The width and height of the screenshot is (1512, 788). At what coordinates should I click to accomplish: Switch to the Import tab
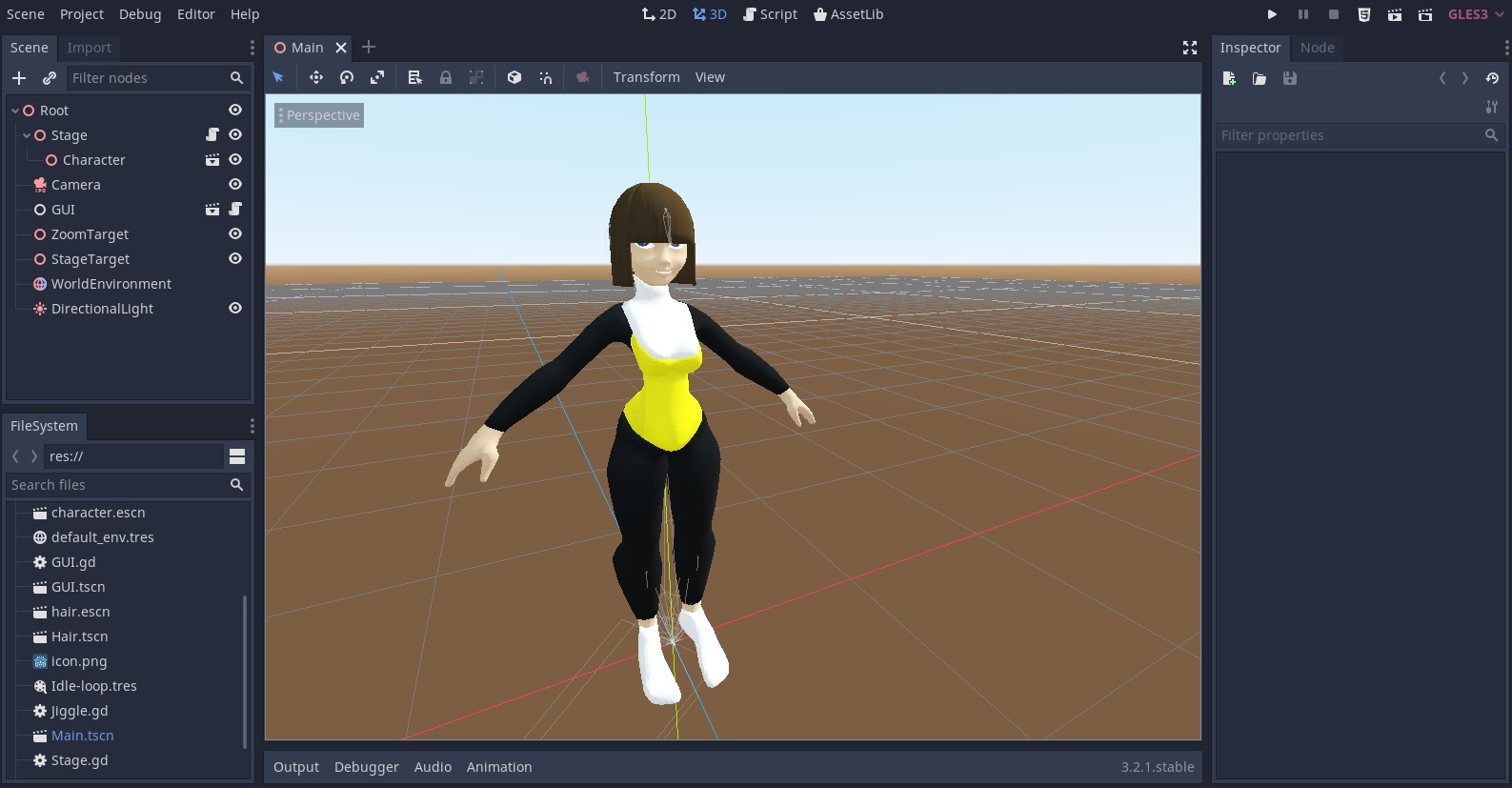click(90, 48)
